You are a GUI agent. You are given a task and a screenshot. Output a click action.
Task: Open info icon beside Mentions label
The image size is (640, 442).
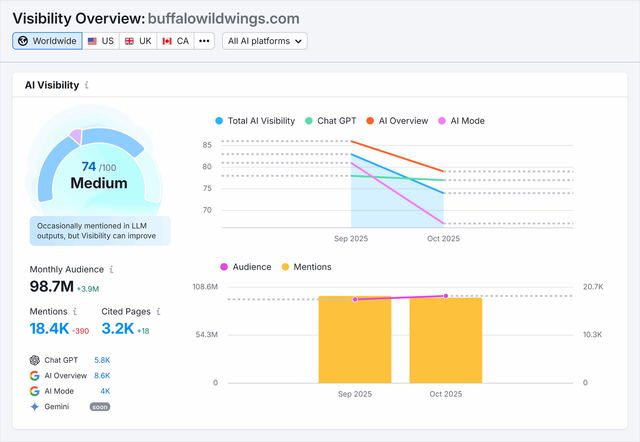tap(75, 311)
